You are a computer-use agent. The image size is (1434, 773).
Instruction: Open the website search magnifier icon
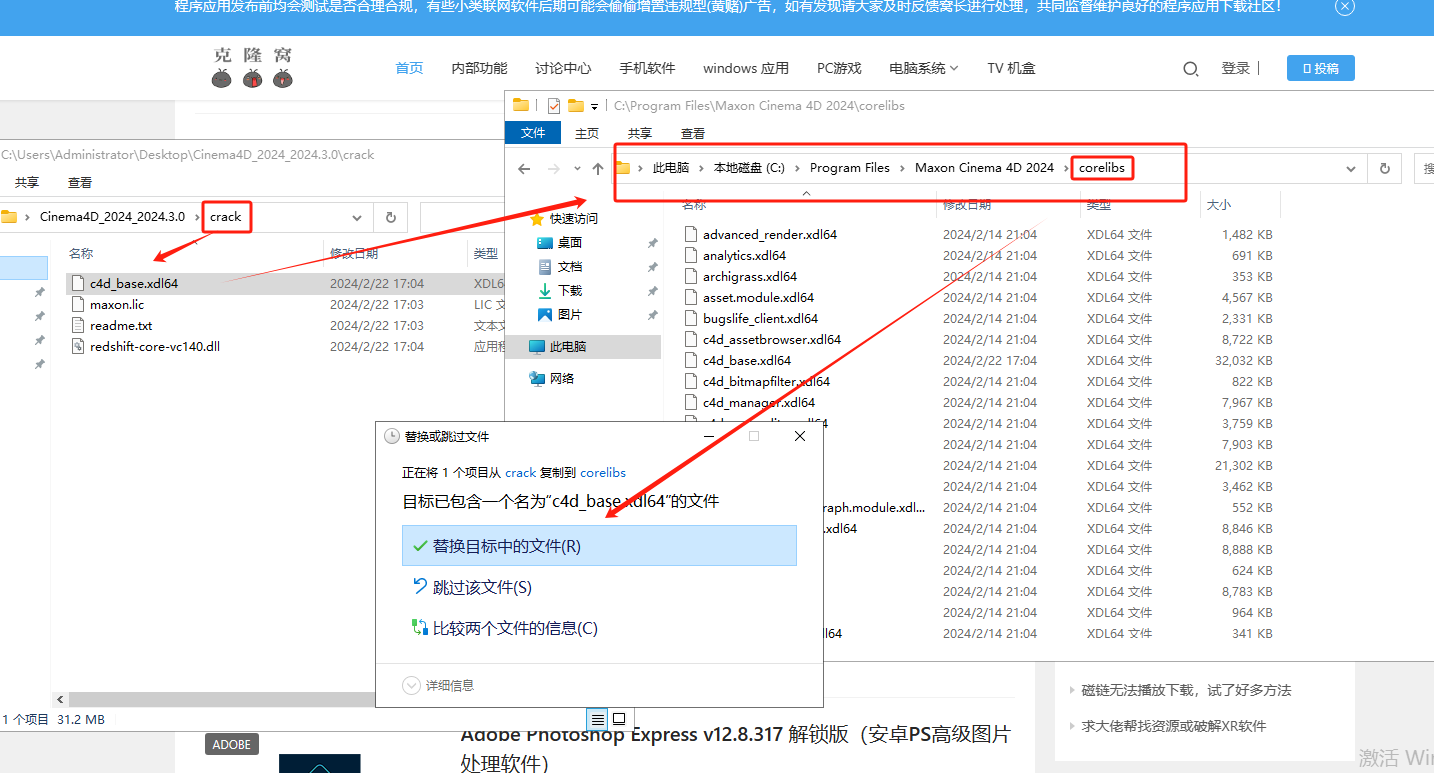pyautogui.click(x=1190, y=69)
